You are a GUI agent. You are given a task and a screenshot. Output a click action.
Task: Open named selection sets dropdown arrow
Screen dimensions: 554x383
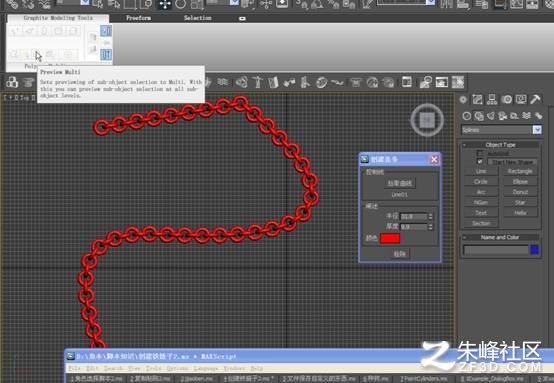(x=430, y=3)
